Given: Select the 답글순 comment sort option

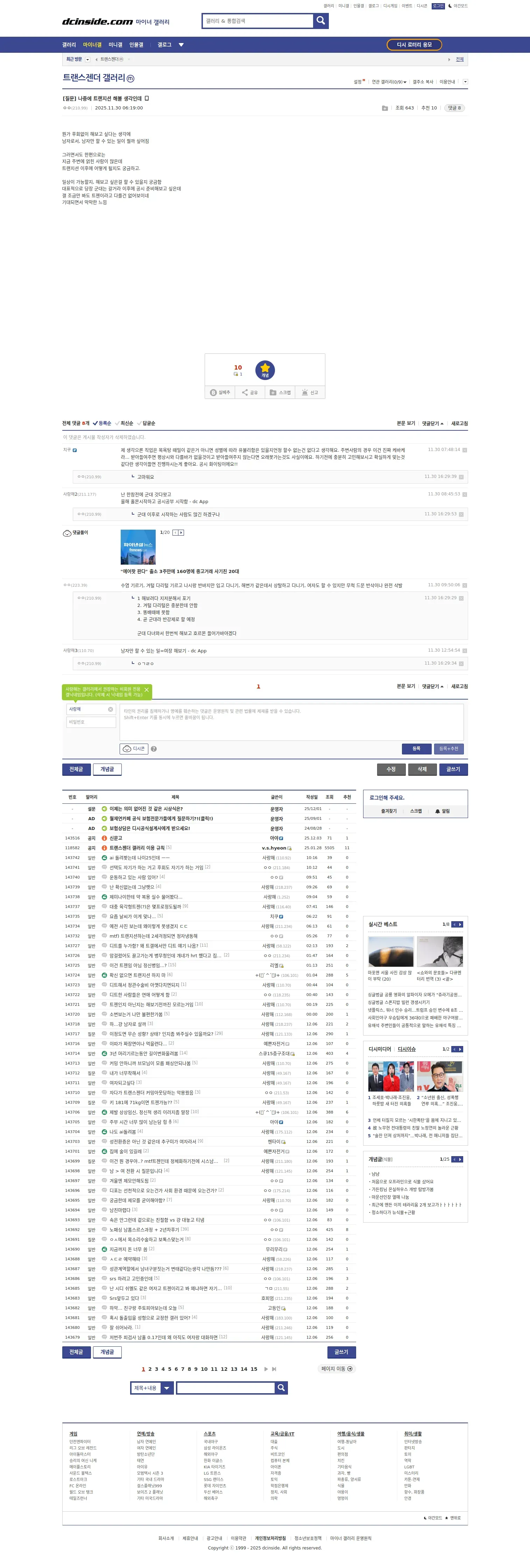Looking at the screenshot, I should (146, 424).
